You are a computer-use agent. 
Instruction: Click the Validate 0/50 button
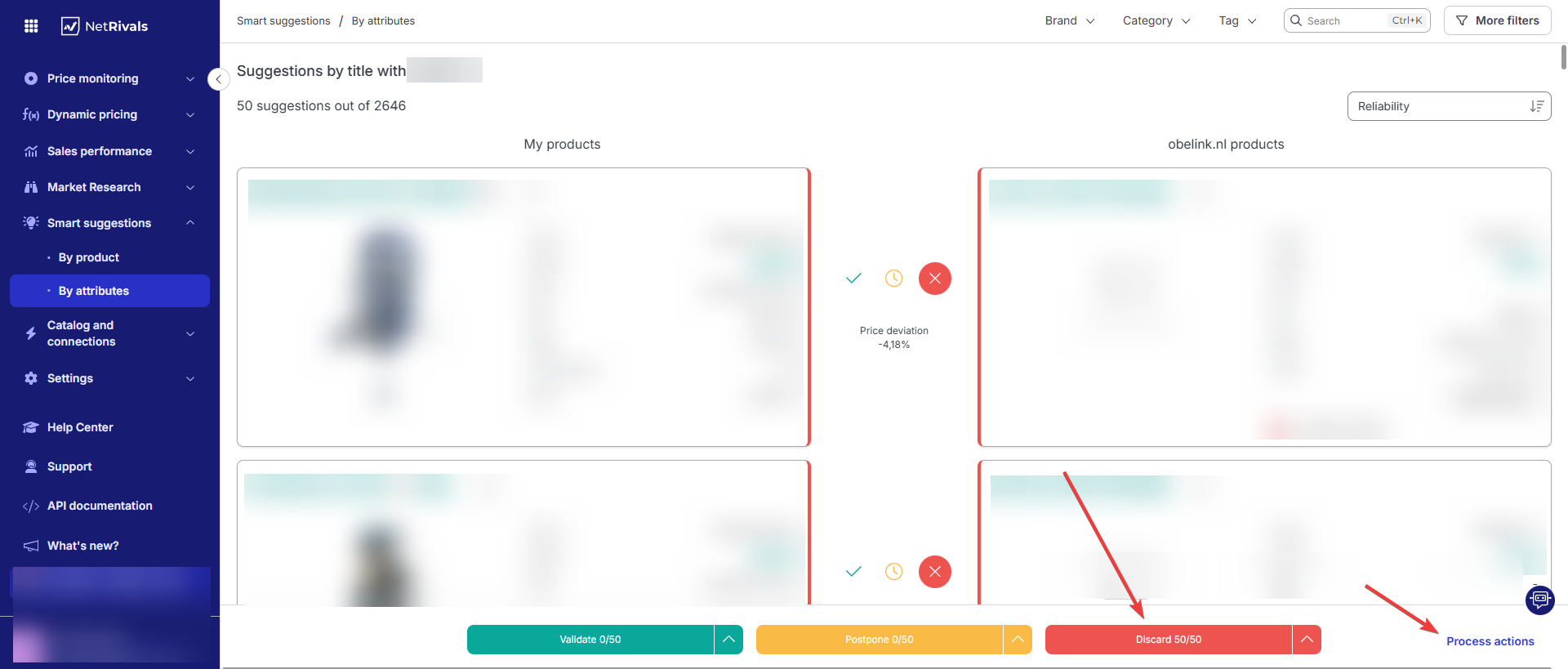point(590,640)
